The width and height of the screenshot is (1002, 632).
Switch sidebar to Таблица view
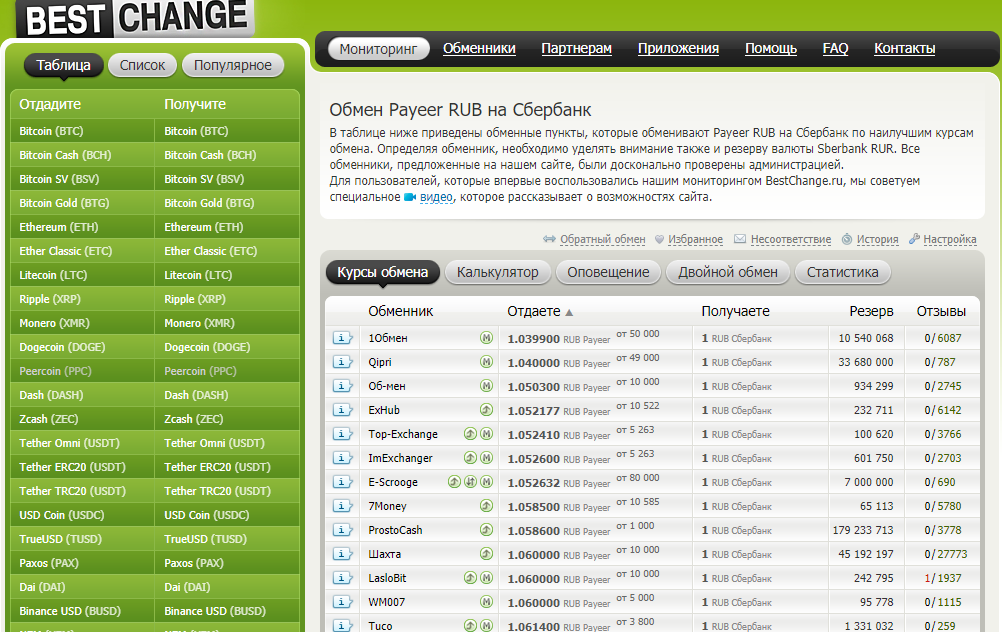63,65
